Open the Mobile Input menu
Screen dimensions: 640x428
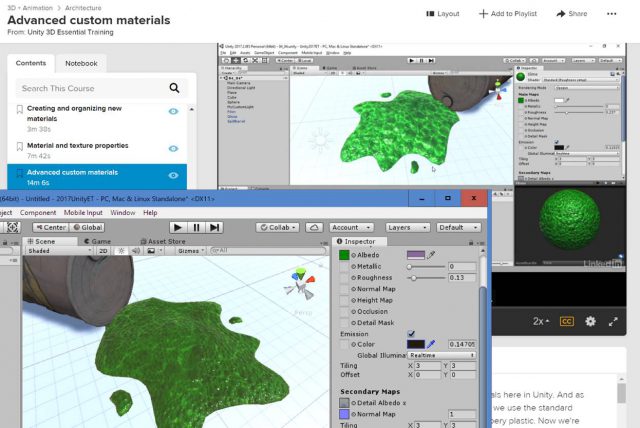click(83, 213)
